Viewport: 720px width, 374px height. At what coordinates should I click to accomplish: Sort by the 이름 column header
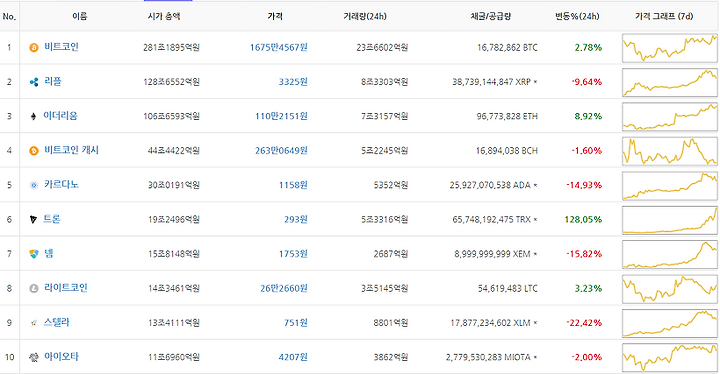[x=79, y=17]
